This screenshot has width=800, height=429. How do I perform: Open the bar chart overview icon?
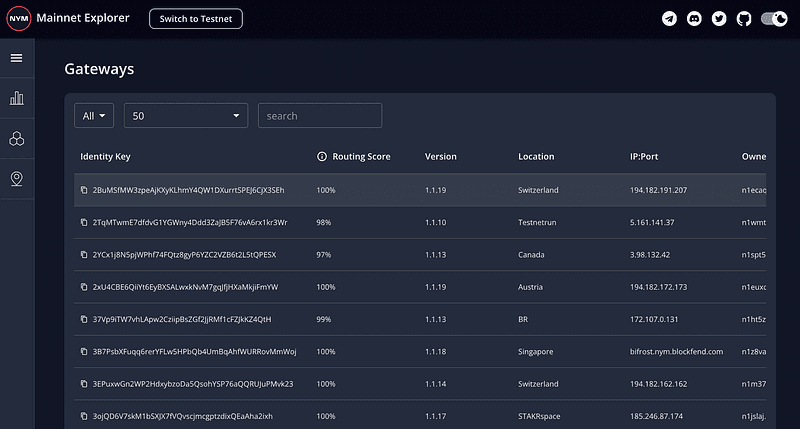point(17,98)
